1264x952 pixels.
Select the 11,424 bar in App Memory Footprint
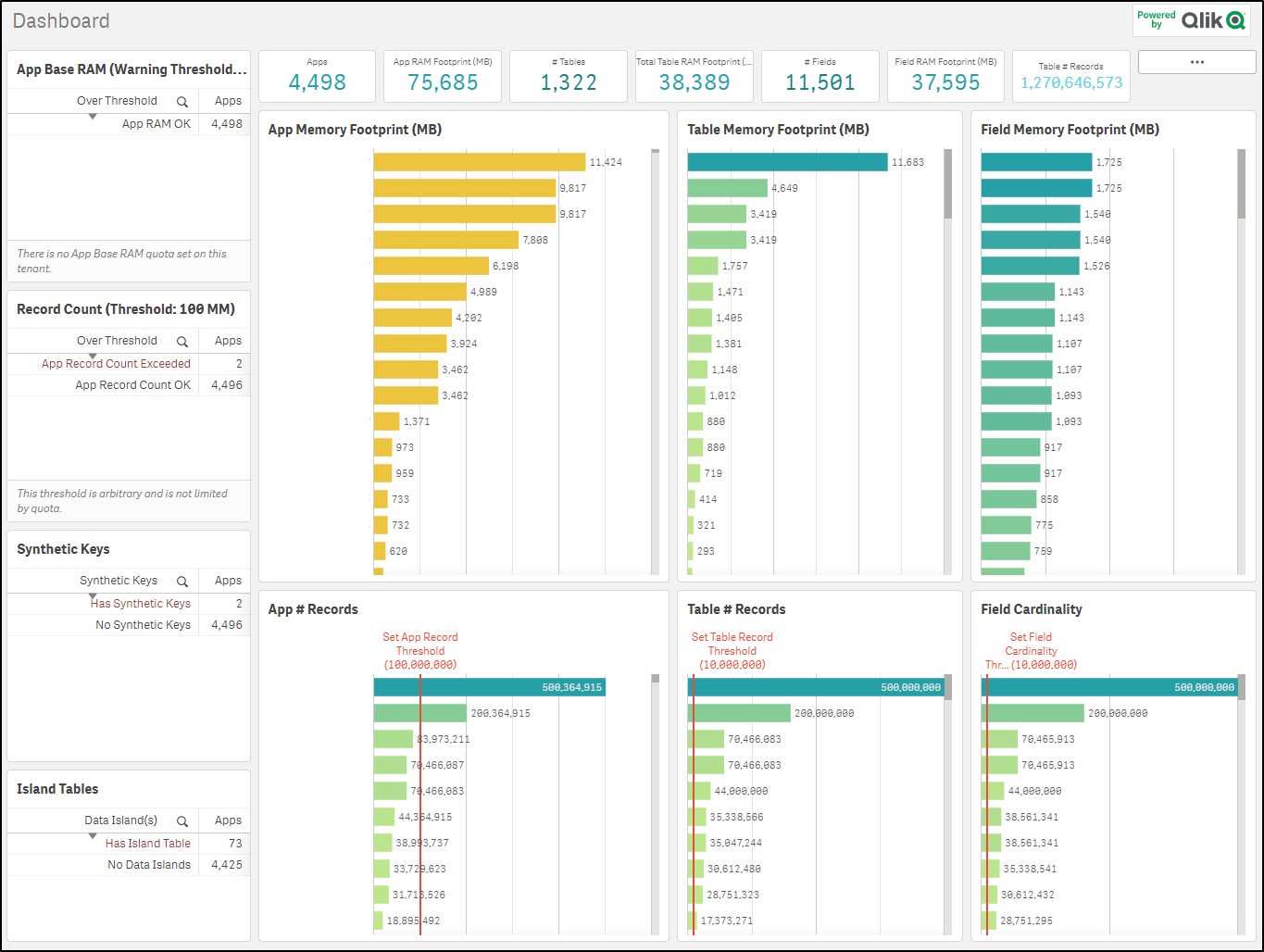[478, 161]
